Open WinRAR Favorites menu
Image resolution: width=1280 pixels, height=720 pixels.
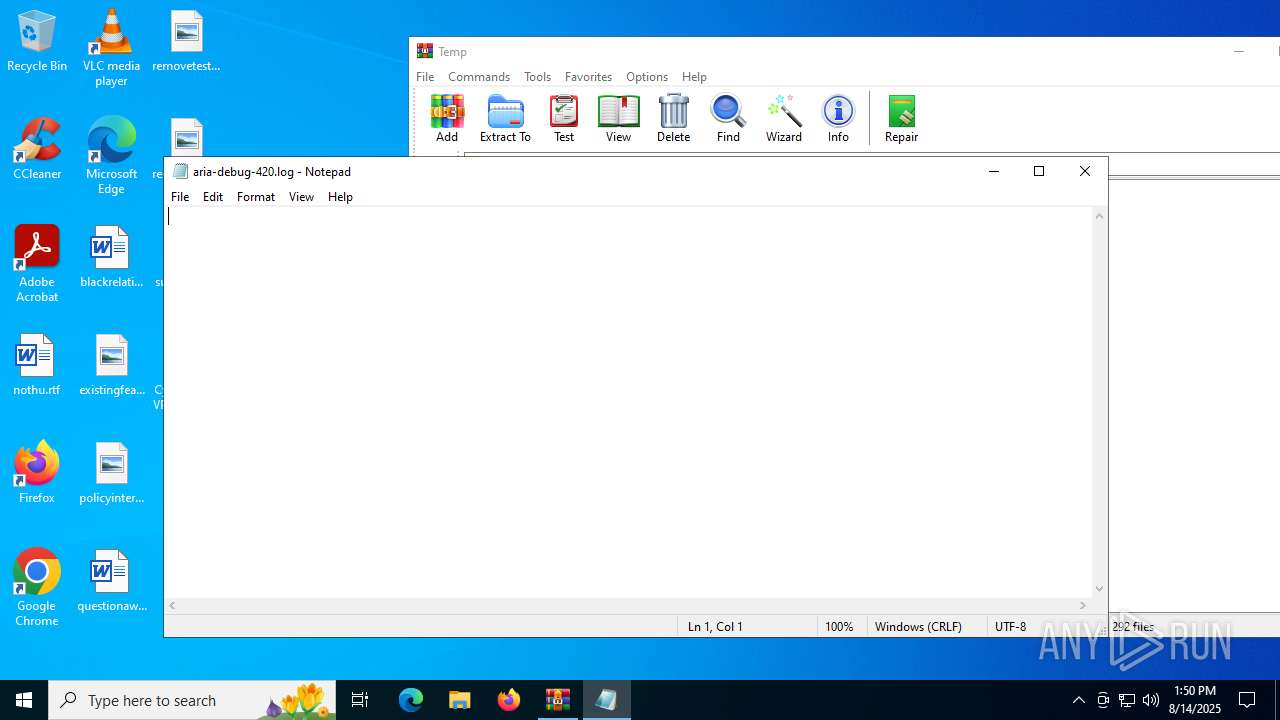pyautogui.click(x=588, y=77)
